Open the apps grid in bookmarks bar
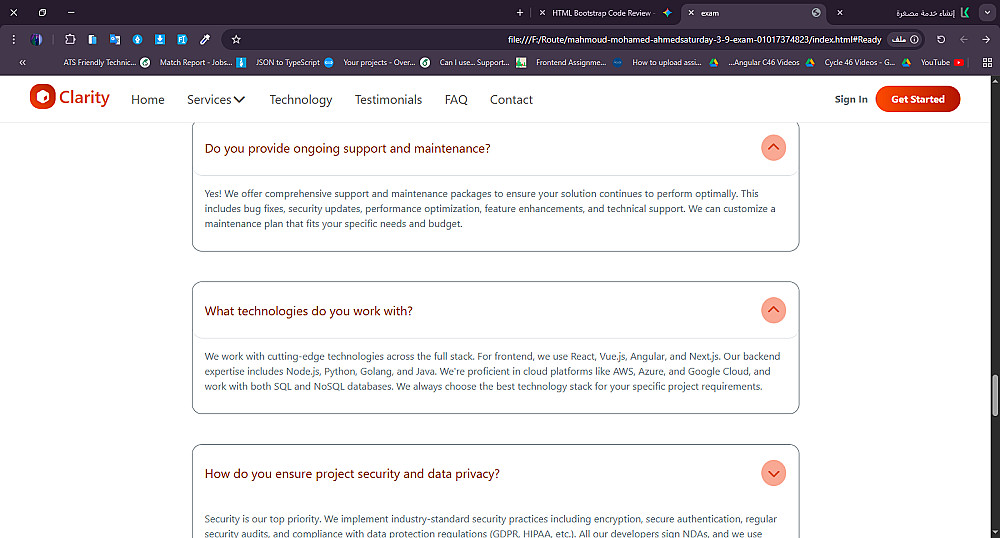The height and width of the screenshot is (538, 1000). pos(987,62)
